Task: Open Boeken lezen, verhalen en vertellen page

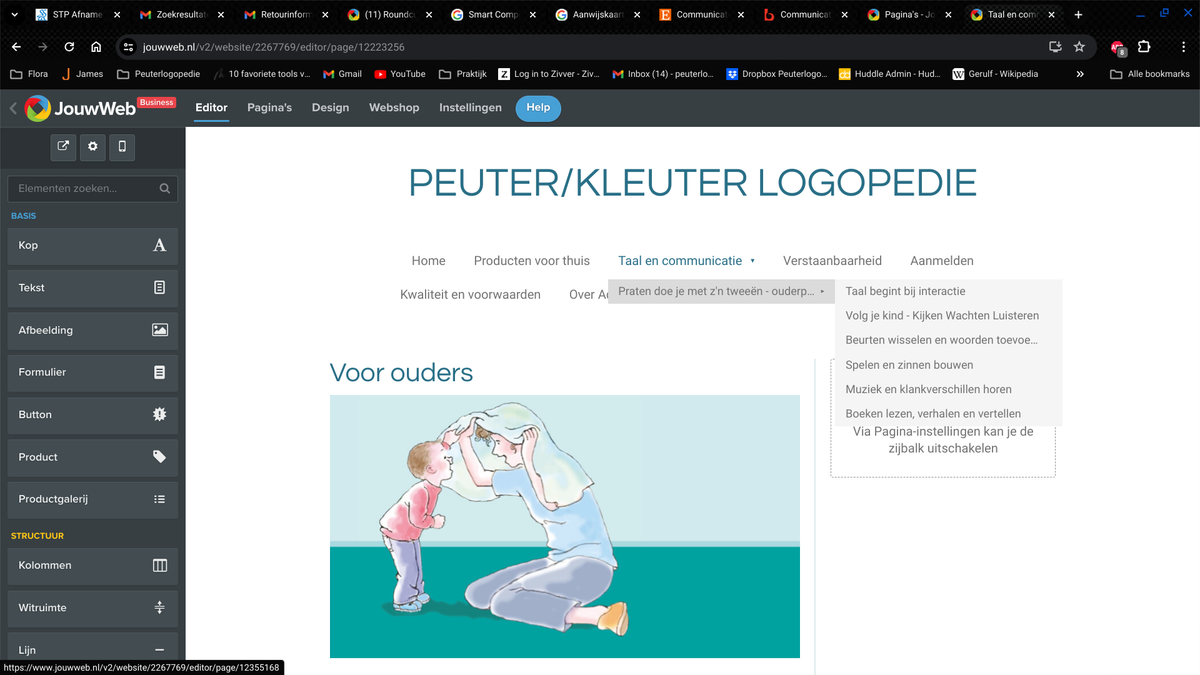Action: click(948, 414)
